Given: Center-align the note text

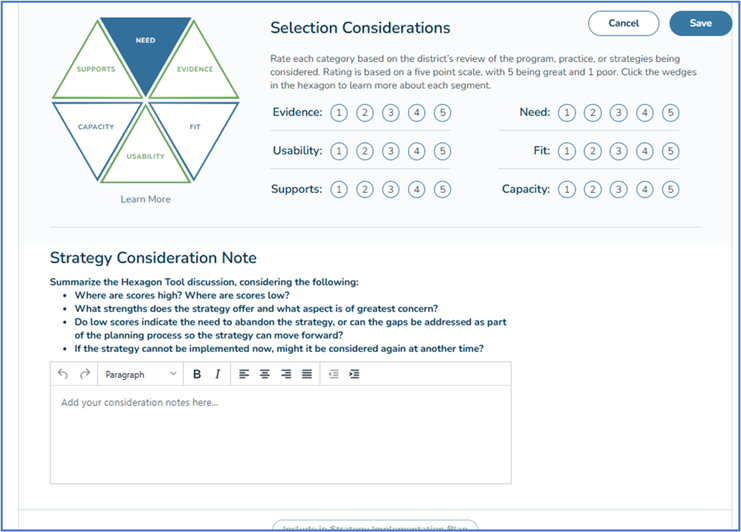Looking at the screenshot, I should [265, 374].
